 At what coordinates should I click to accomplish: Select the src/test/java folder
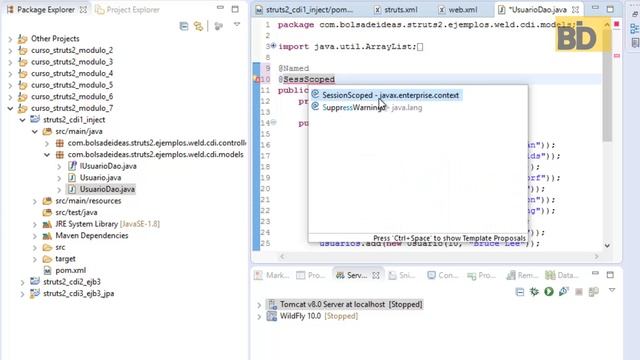(x=76, y=213)
